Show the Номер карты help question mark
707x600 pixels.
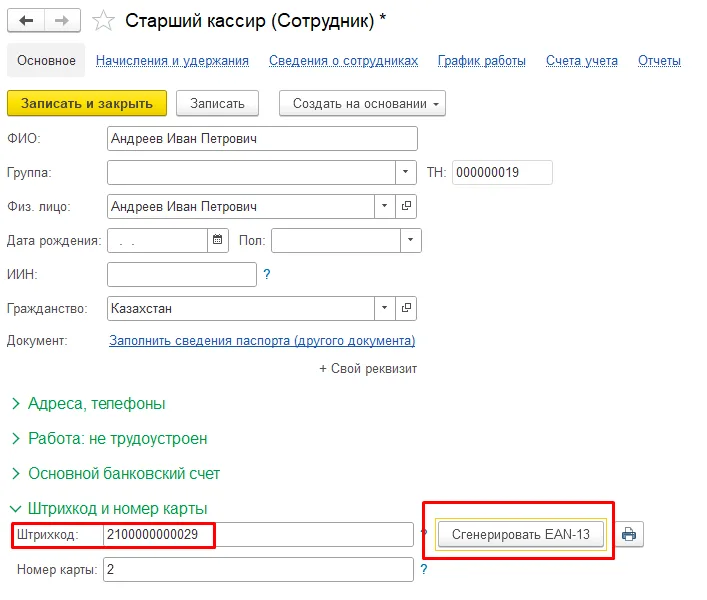[423, 569]
